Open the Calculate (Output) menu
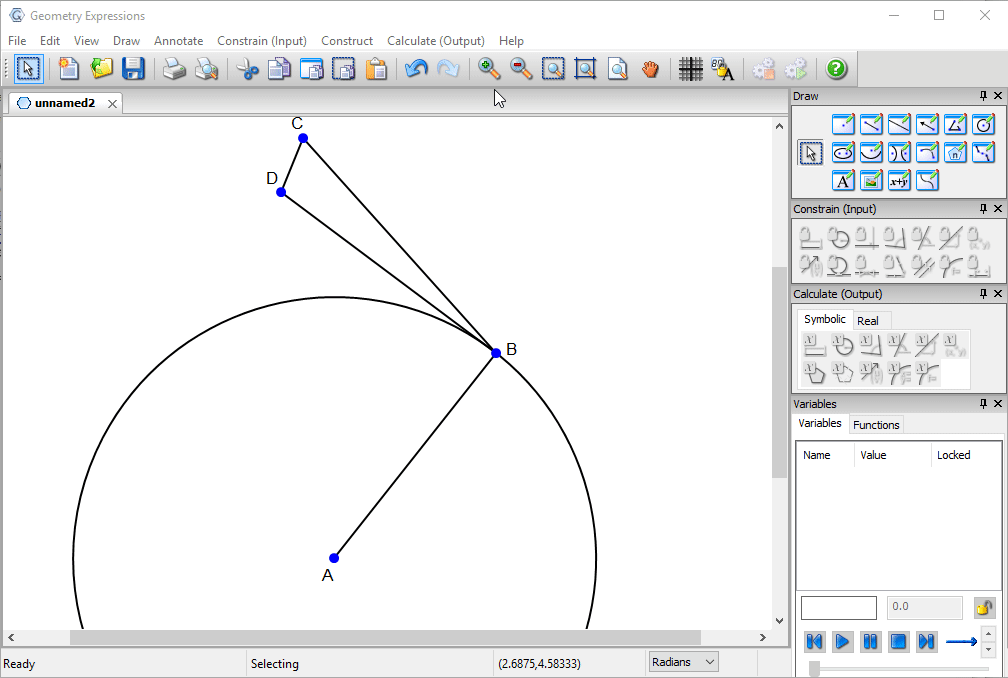The height and width of the screenshot is (678, 1008). [x=435, y=40]
